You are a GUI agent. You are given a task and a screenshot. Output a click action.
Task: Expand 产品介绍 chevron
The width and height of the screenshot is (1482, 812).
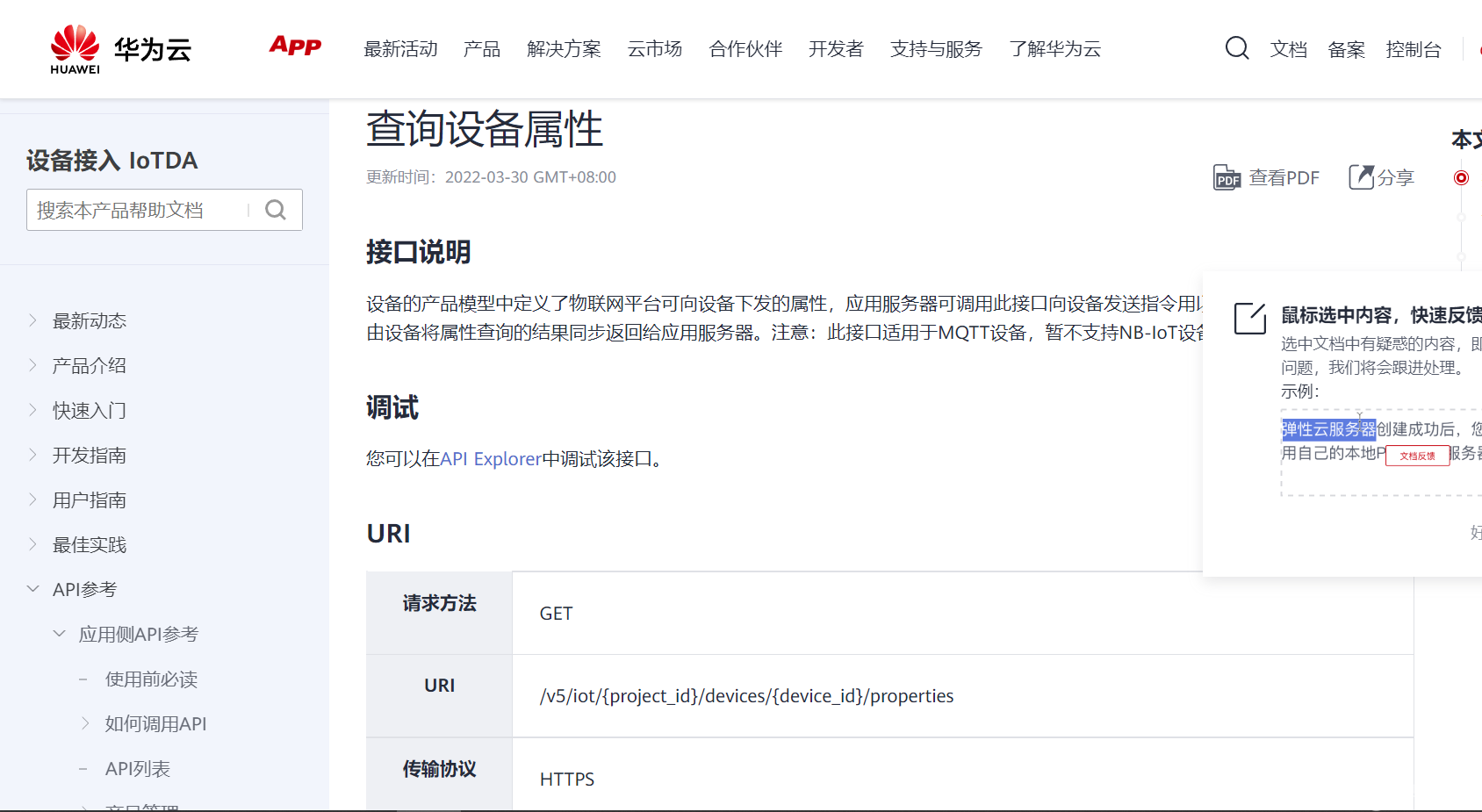pos(32,365)
